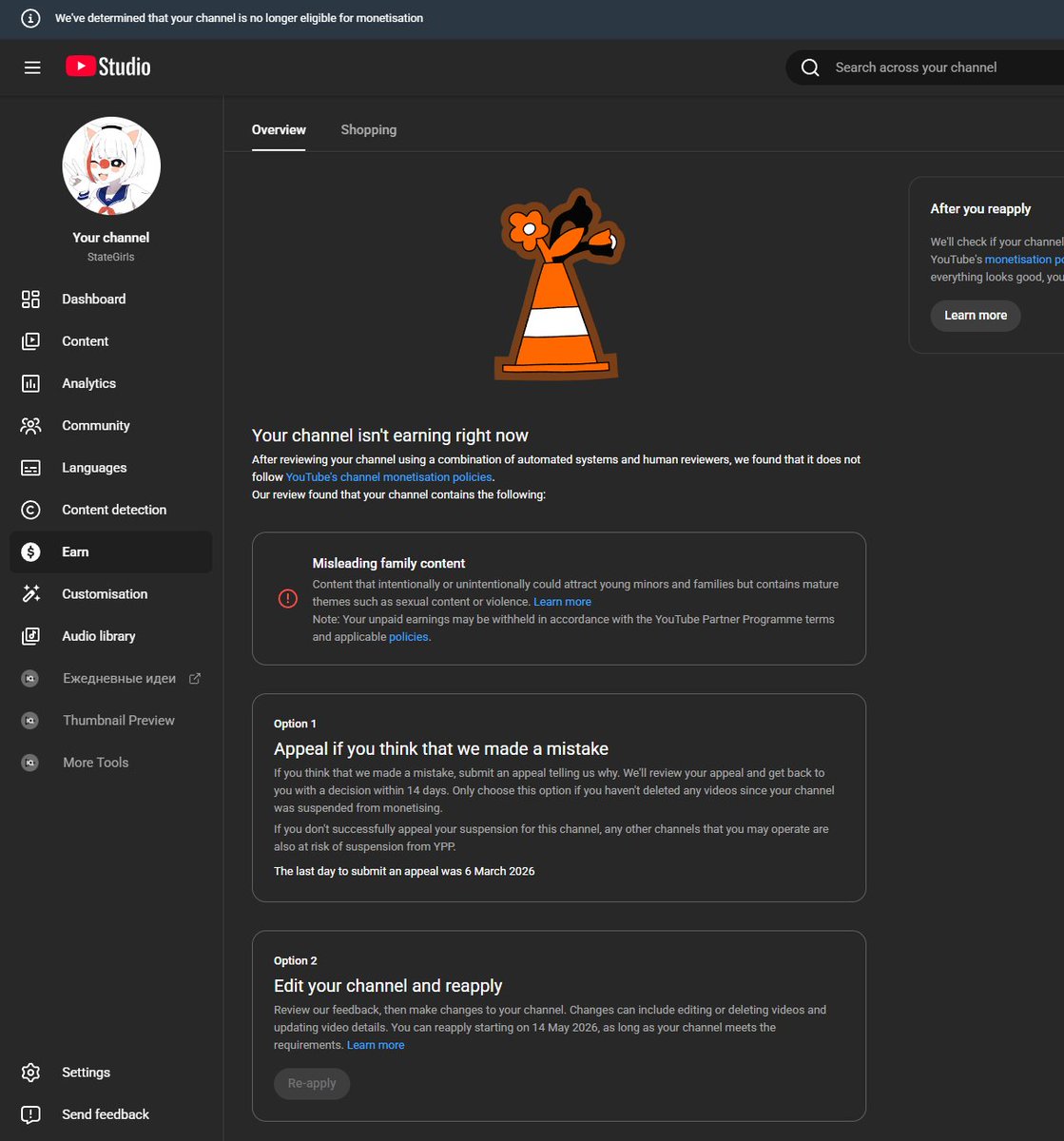Screen dimensions: 1064x1141
Task: Click the Thumbnail Preview extension icon
Action: tap(30, 721)
